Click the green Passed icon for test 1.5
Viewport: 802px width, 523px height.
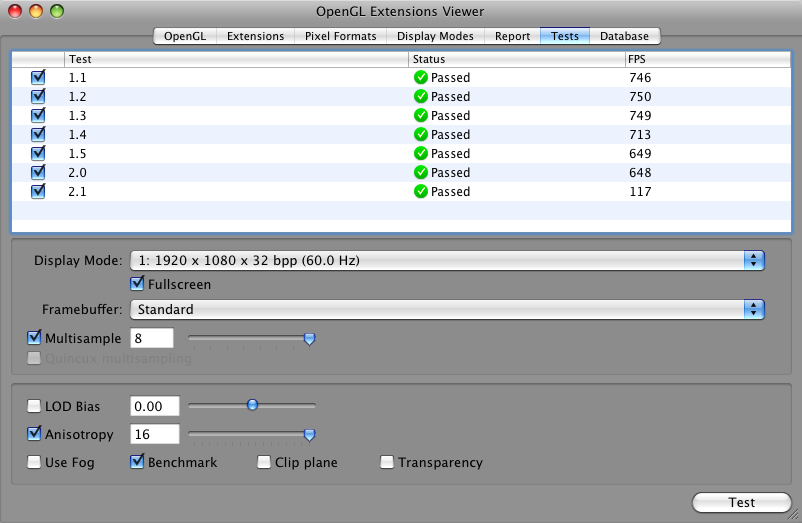point(420,153)
